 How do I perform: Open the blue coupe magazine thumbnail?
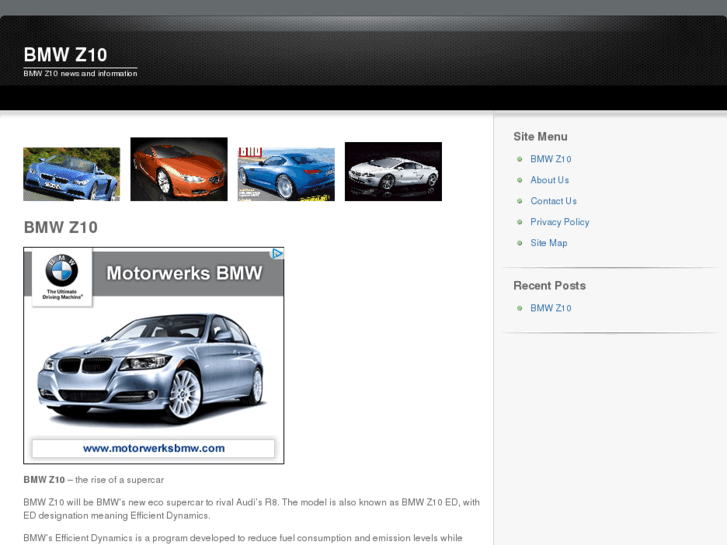pos(286,174)
